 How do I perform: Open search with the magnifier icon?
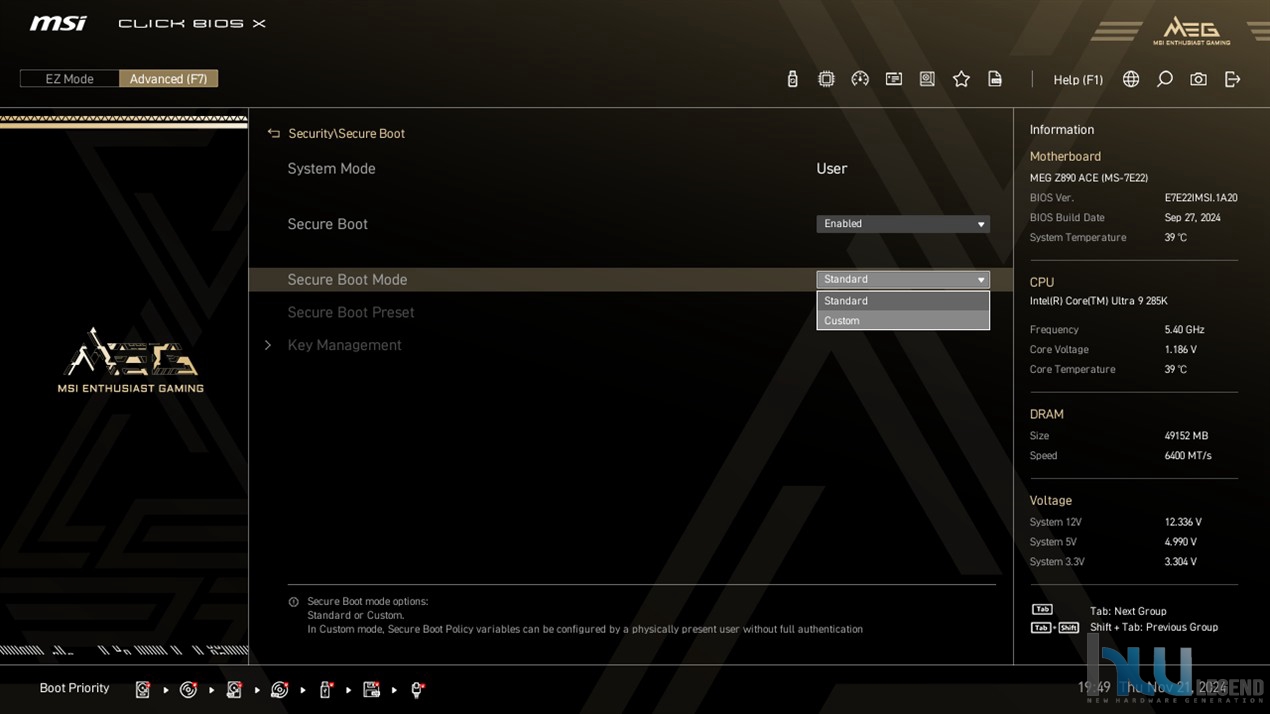(x=1165, y=79)
